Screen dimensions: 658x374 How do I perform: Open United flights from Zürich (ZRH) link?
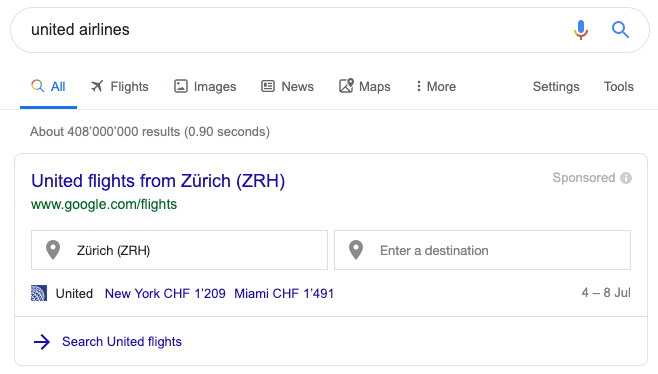(x=158, y=181)
